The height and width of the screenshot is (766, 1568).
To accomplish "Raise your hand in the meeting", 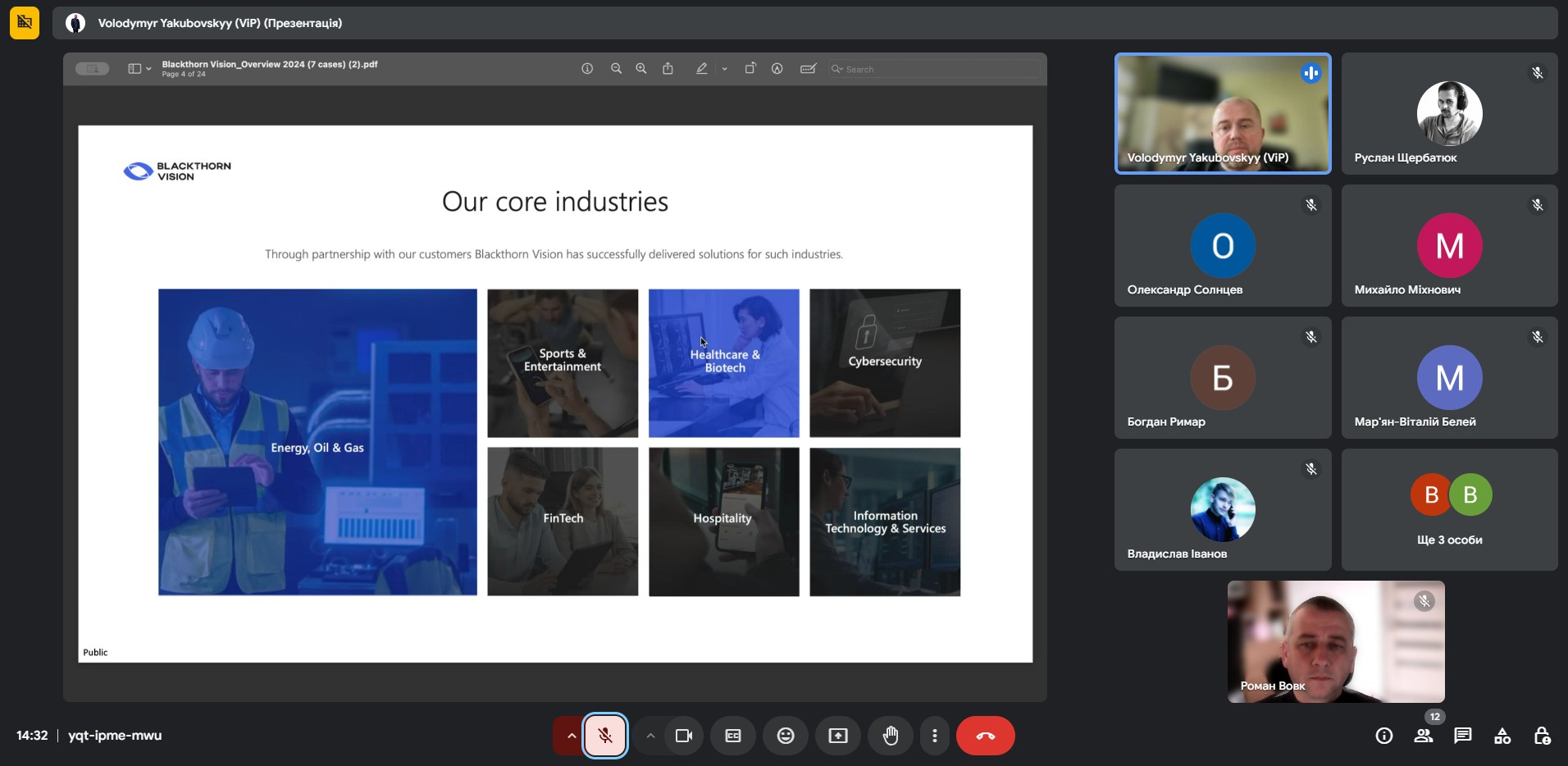I will coord(890,736).
